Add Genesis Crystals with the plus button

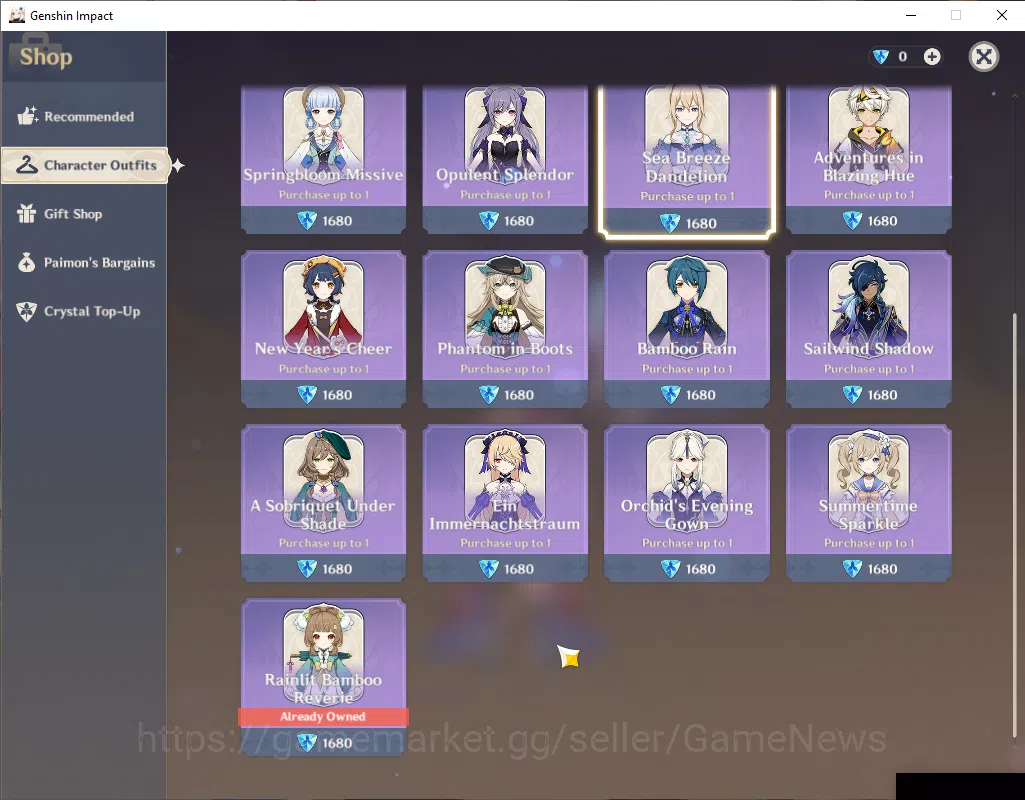tap(932, 57)
